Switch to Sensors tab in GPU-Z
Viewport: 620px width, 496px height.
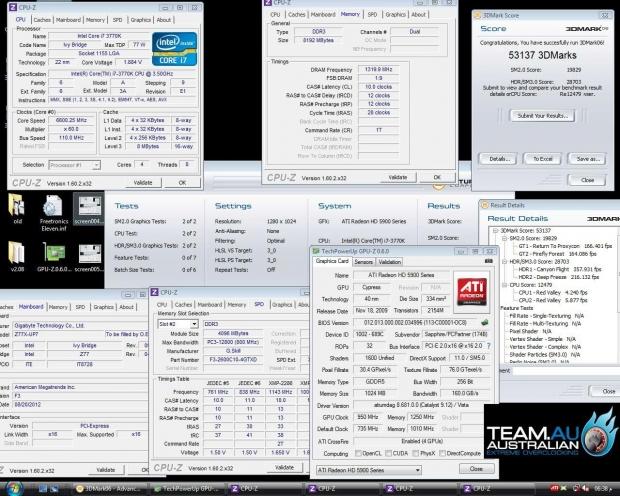coord(363,262)
